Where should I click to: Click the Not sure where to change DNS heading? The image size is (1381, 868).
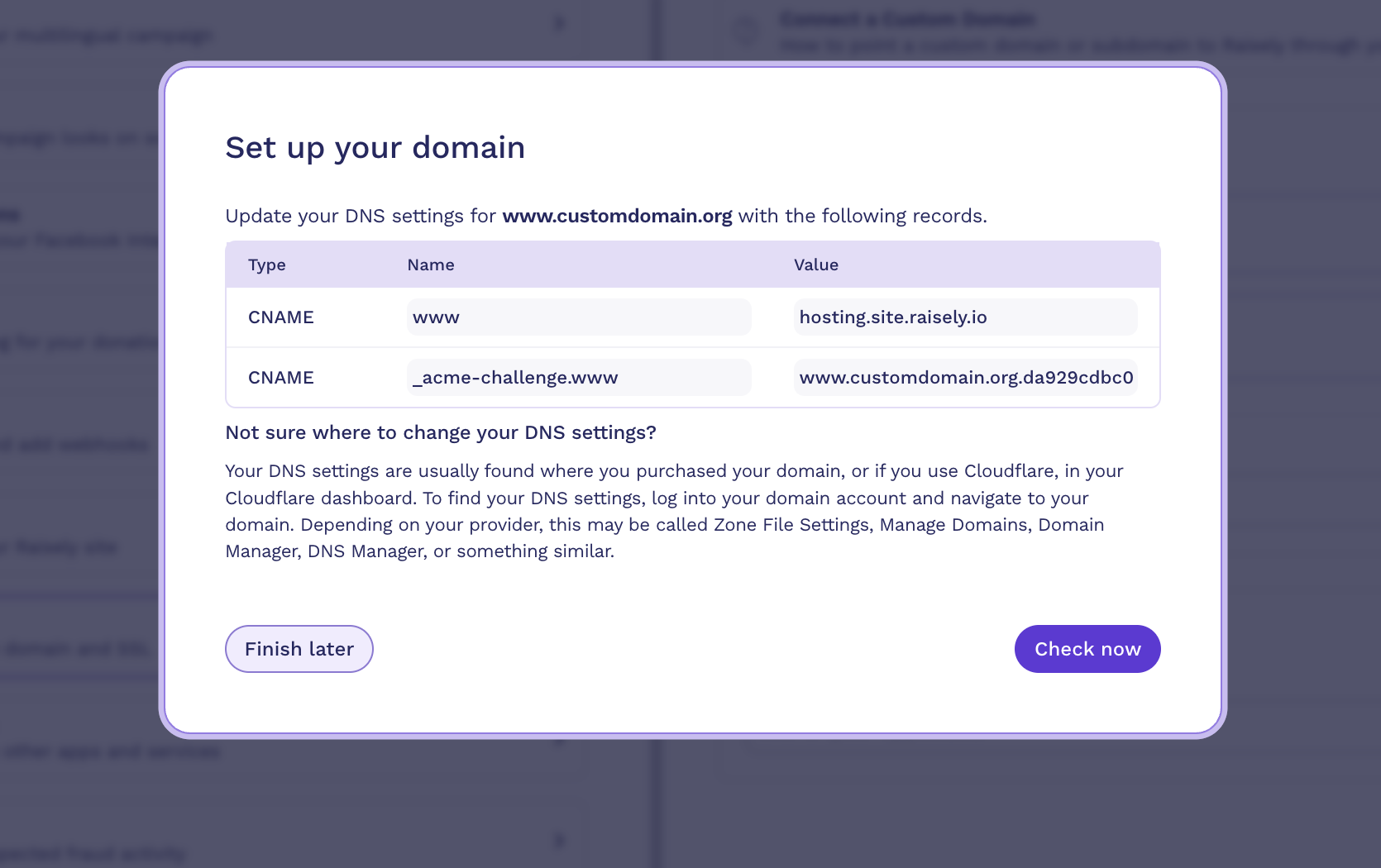441,432
